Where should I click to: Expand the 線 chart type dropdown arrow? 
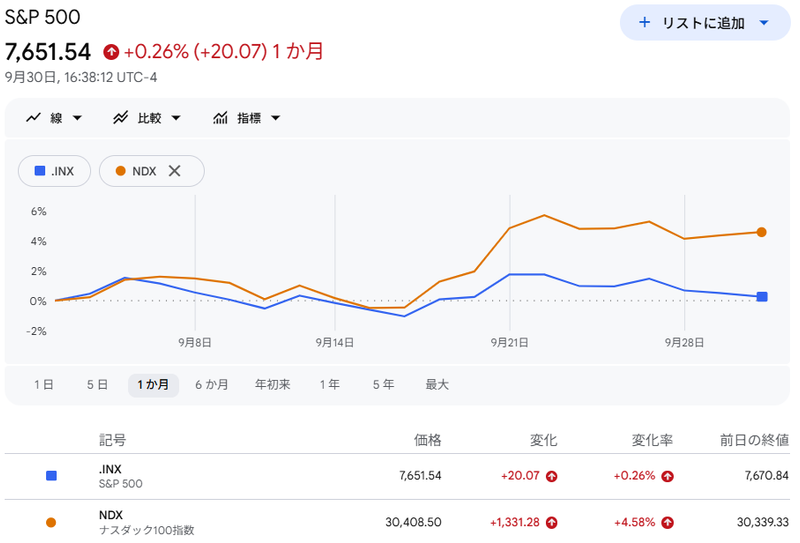click(x=77, y=118)
